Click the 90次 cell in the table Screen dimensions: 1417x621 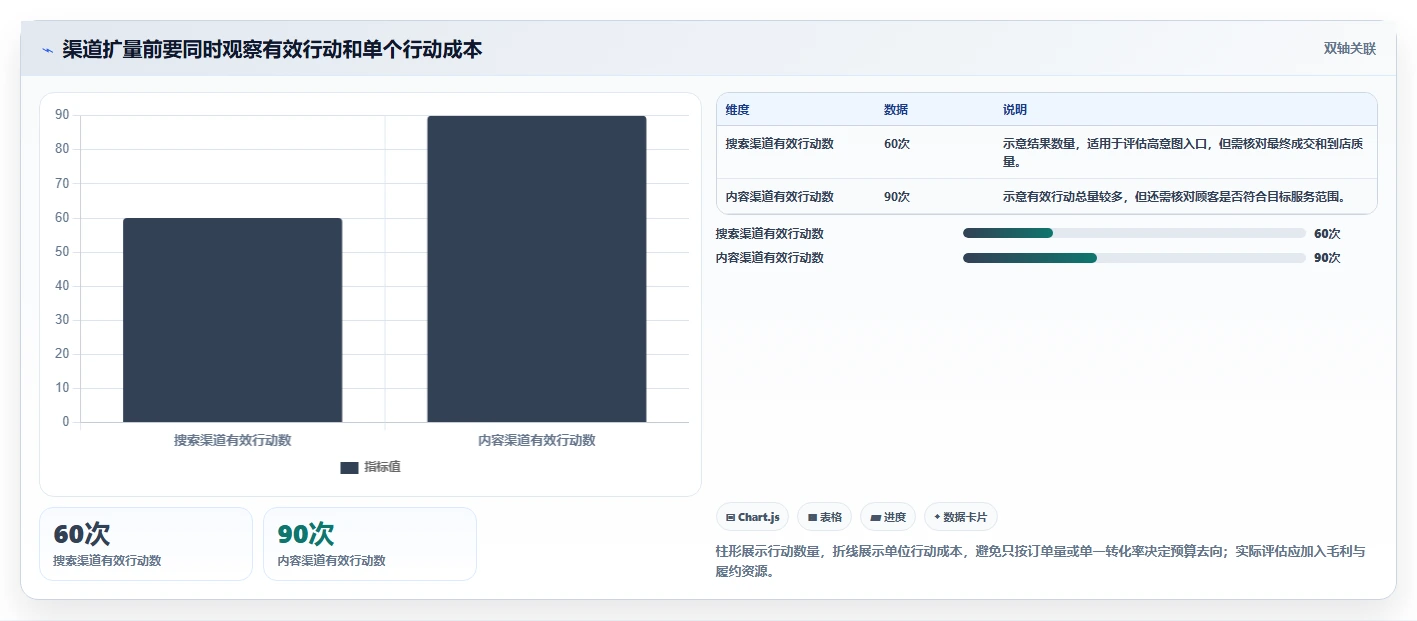point(897,197)
